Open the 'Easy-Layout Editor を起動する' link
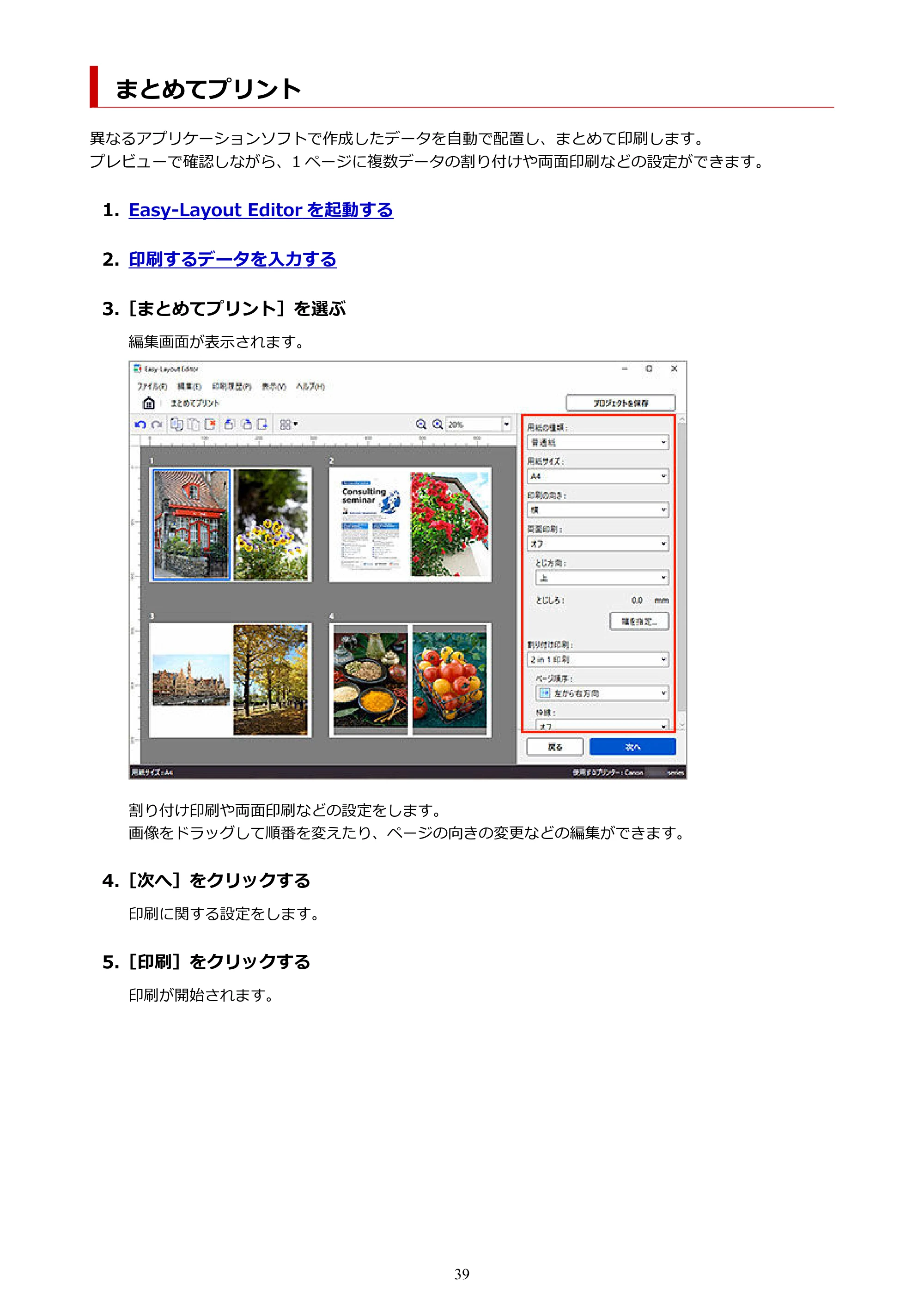This screenshot has width=924, height=1307. tap(261, 210)
